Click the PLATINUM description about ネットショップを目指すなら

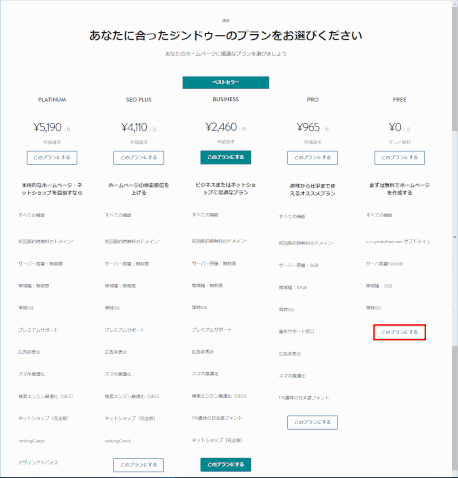(x=52, y=189)
